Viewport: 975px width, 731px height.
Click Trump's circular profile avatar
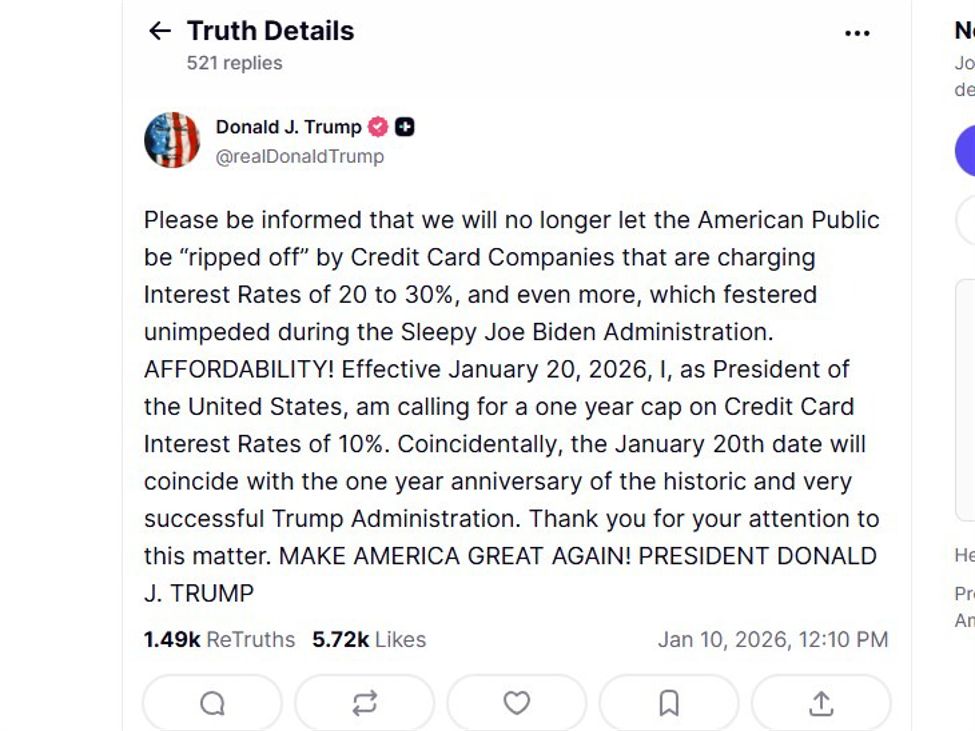172,139
